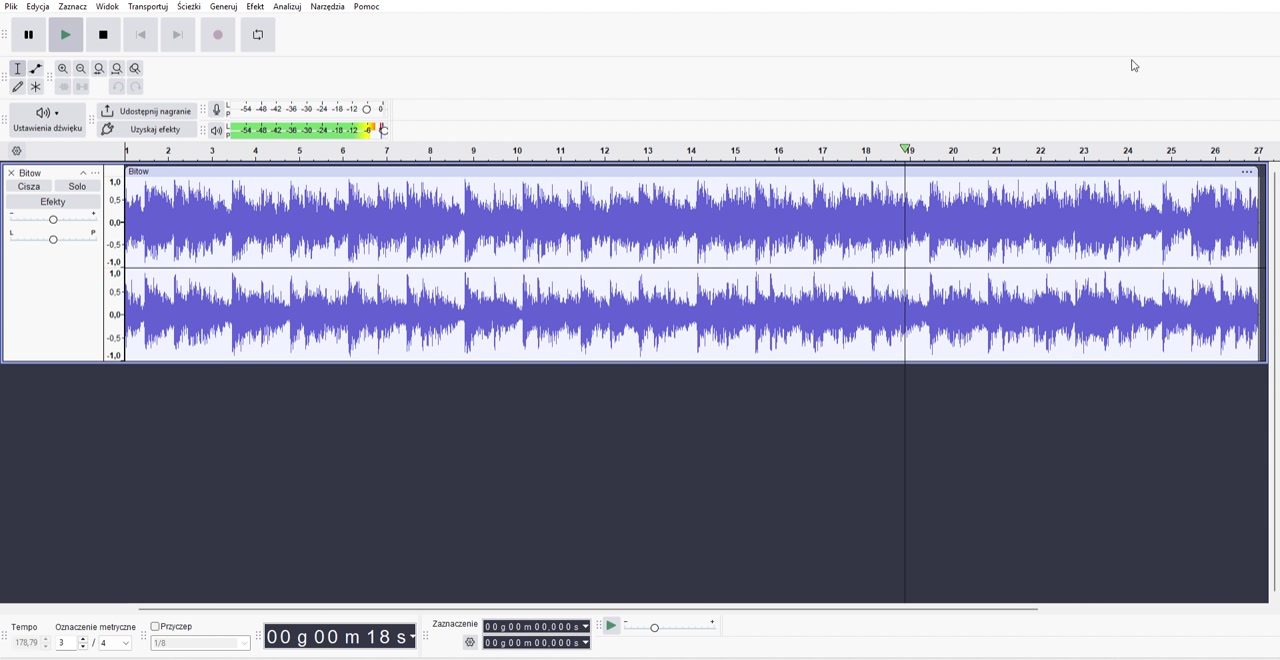The height and width of the screenshot is (660, 1280).
Task: Open the Pomoc menu
Action: click(366, 7)
